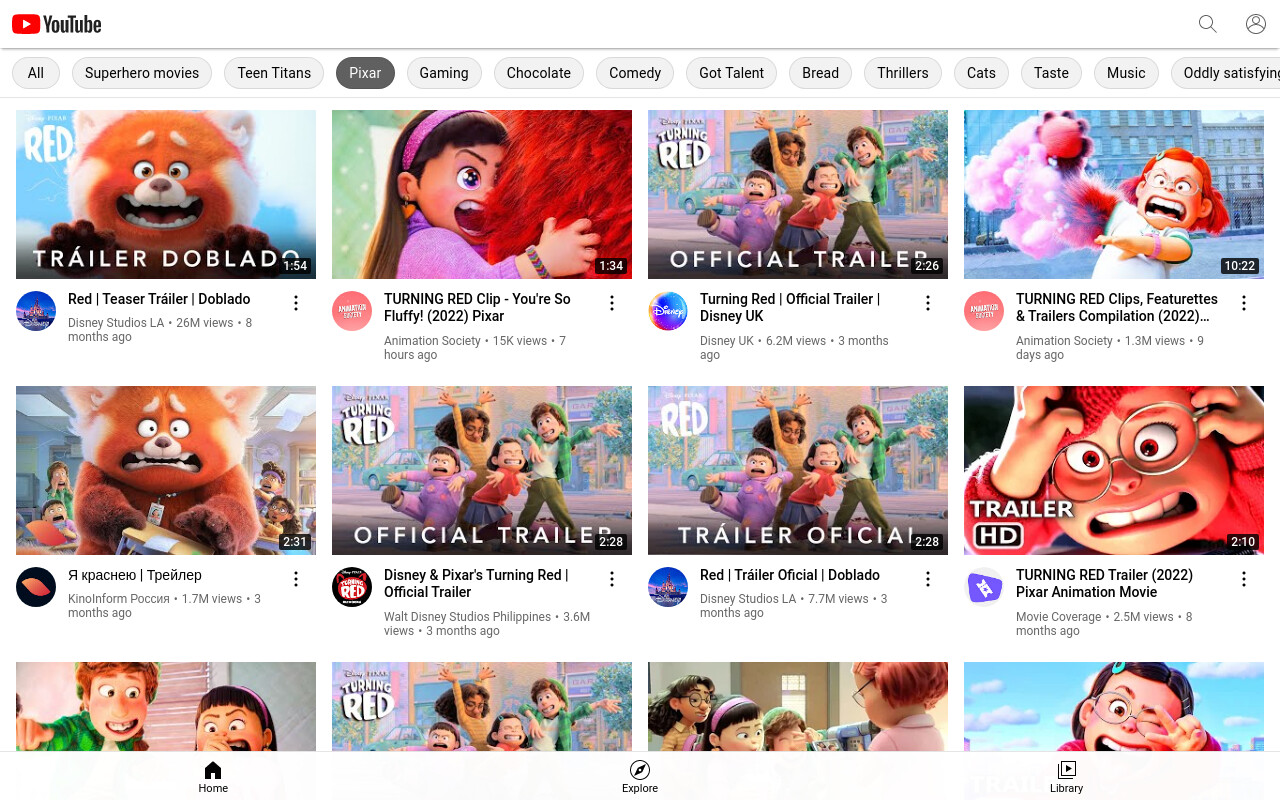Select the All filter chip

pos(36,73)
